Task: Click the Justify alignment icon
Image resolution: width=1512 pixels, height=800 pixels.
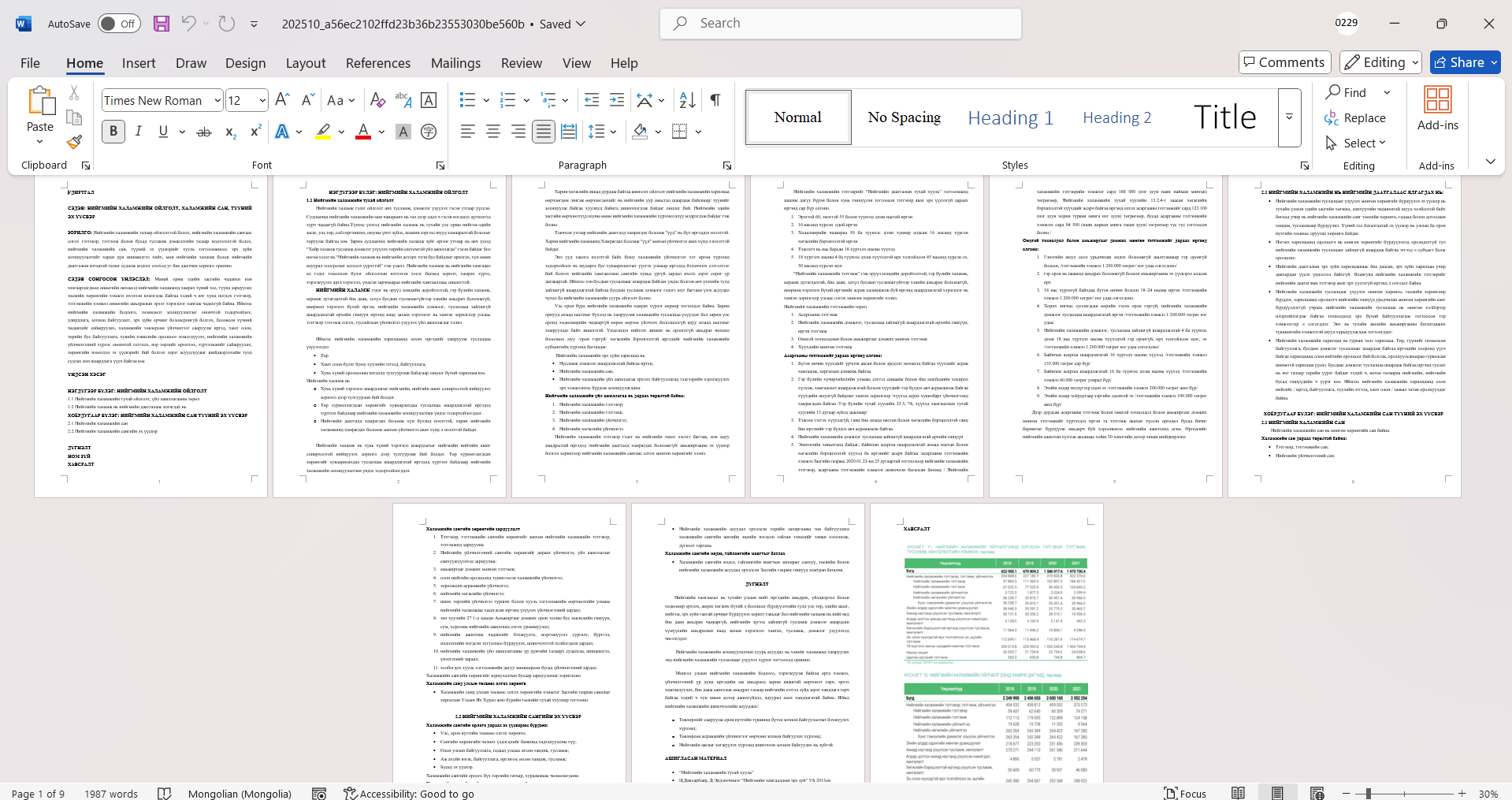Action: tap(543, 132)
